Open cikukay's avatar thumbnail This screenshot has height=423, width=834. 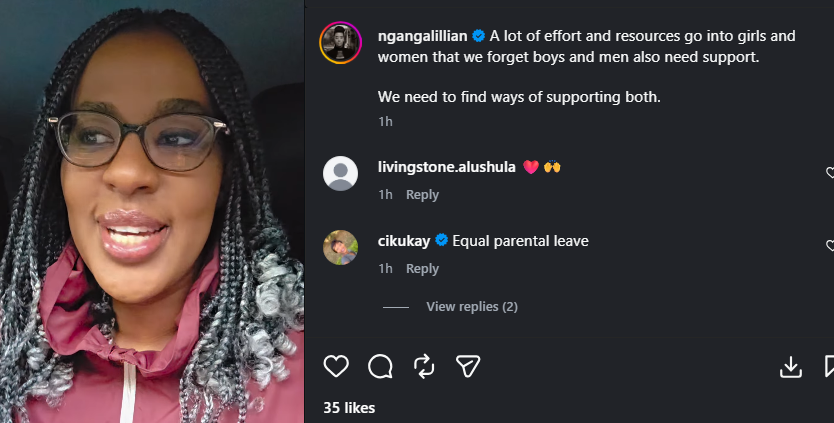pyautogui.click(x=340, y=247)
